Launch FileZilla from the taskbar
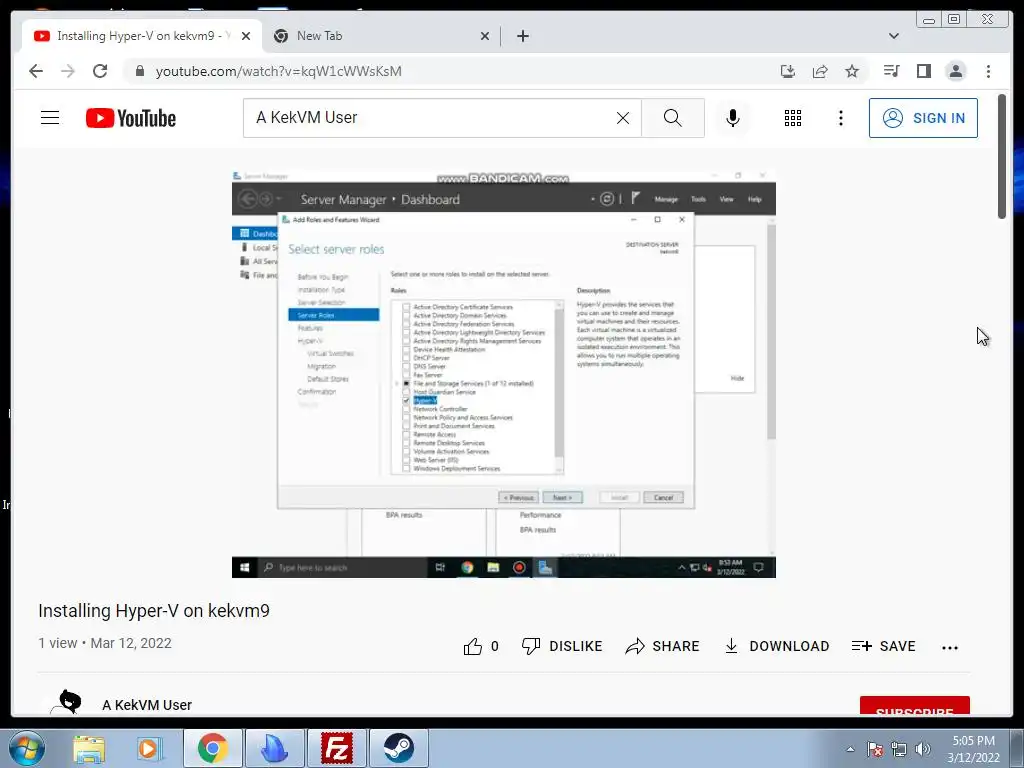 [337, 748]
